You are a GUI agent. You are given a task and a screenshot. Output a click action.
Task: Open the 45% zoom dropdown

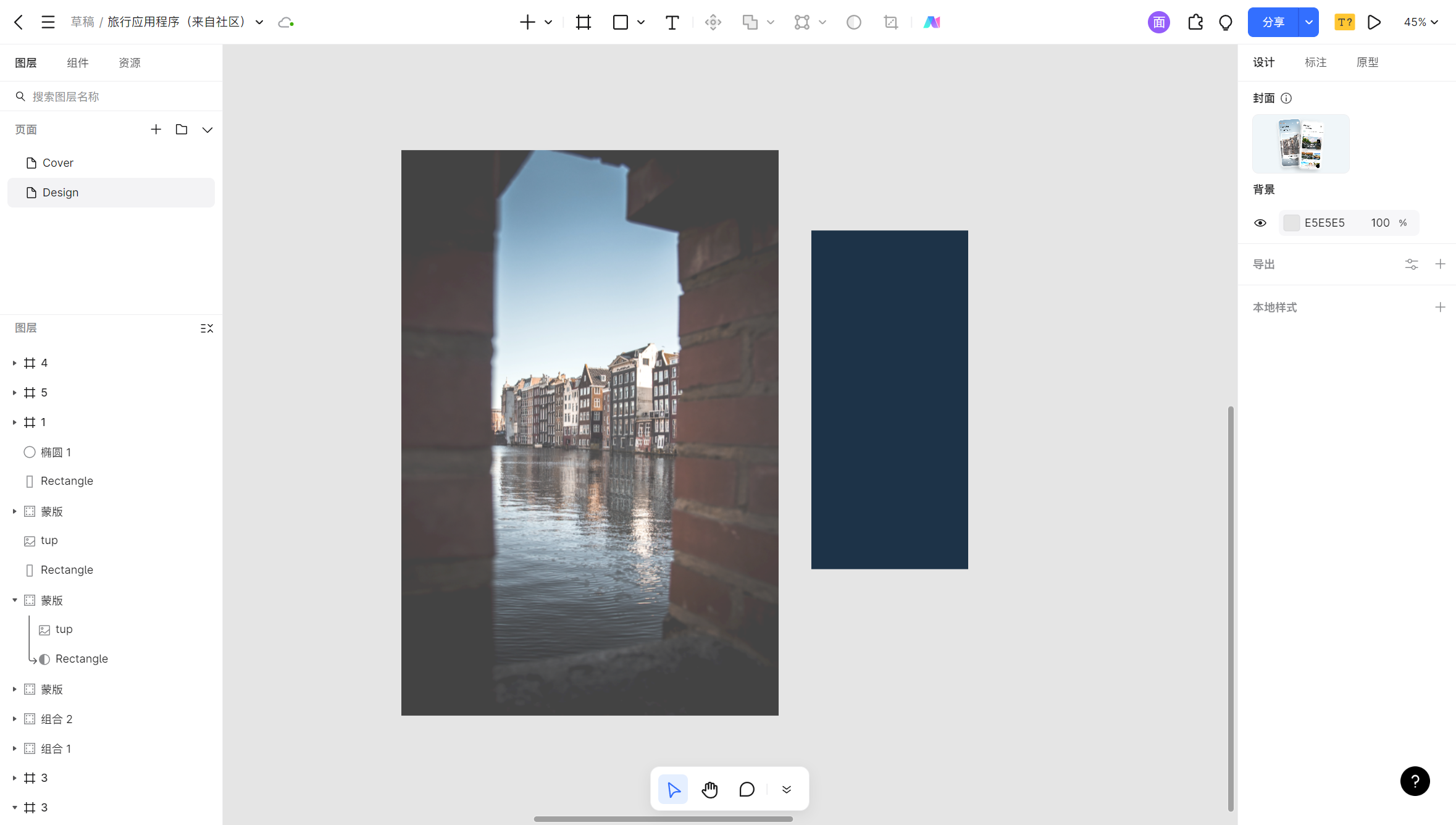pyautogui.click(x=1420, y=22)
